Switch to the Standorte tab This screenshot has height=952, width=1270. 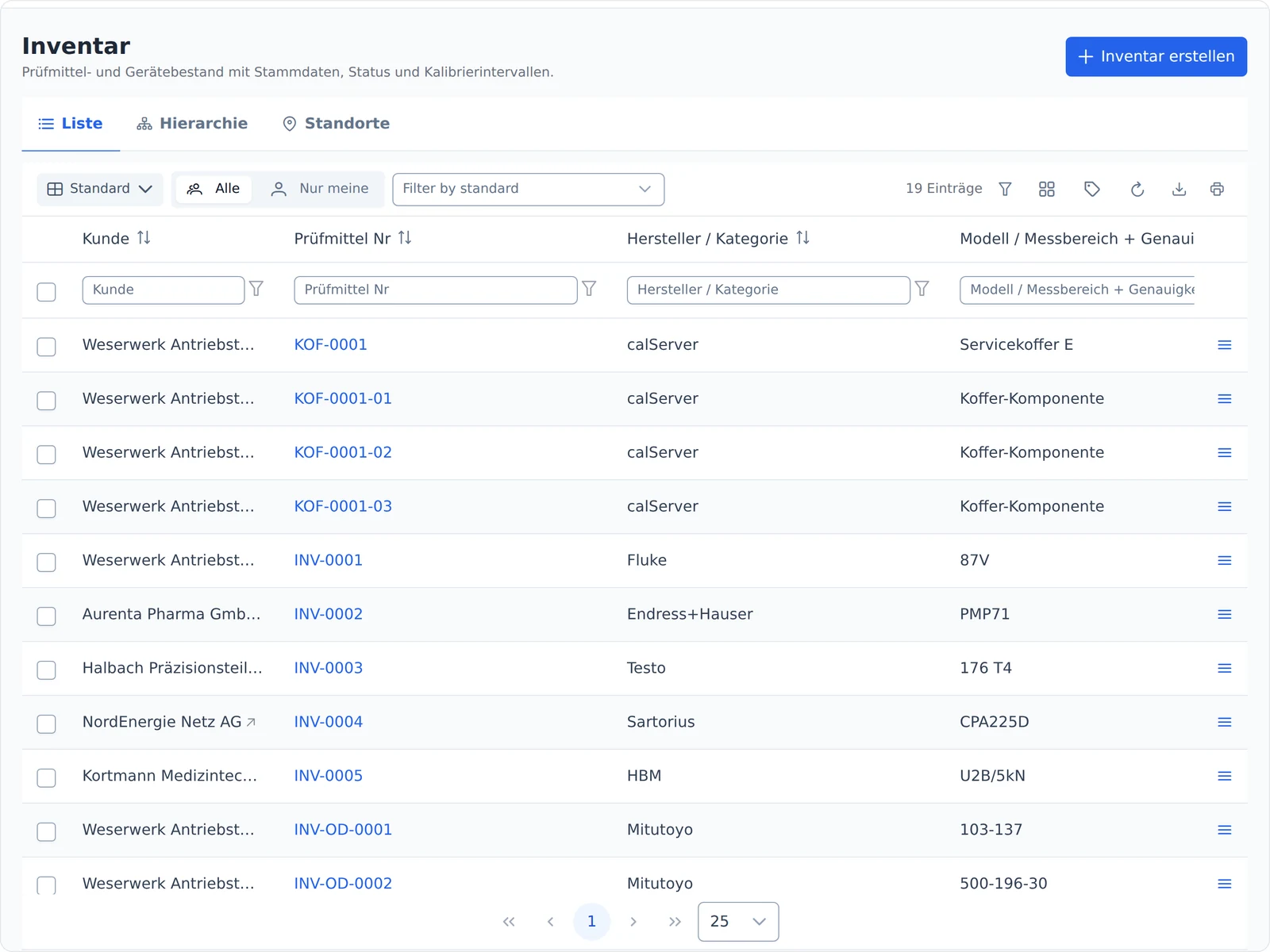click(337, 124)
